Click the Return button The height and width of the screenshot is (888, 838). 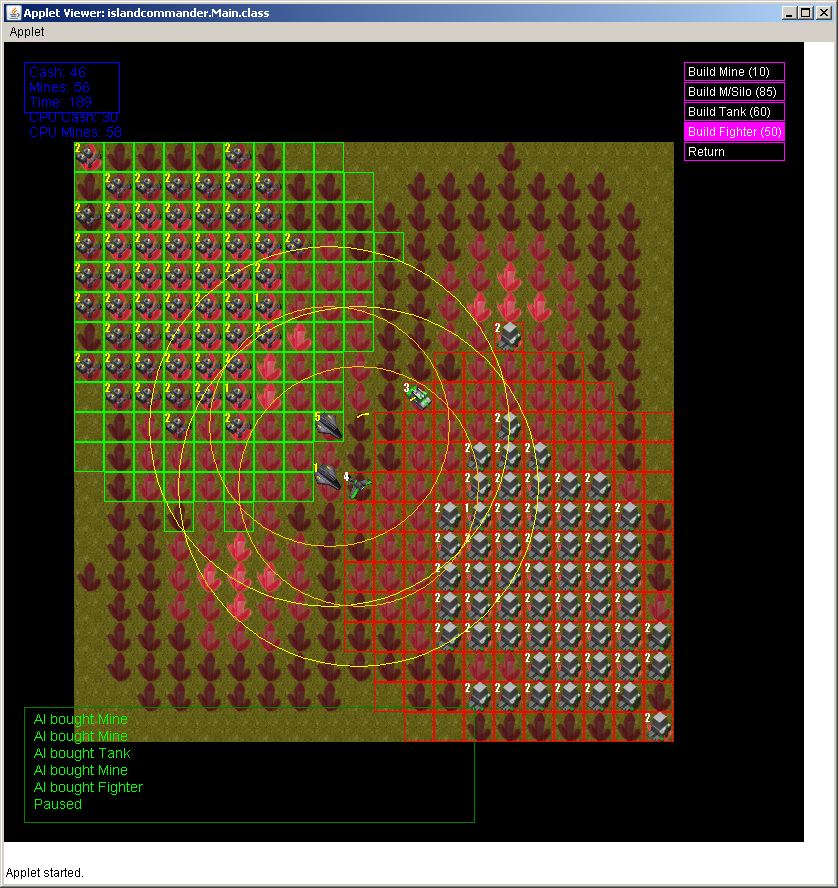point(734,152)
